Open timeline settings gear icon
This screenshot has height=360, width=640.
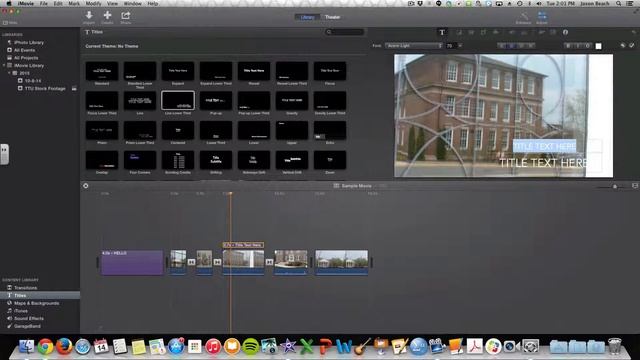pos(86,186)
